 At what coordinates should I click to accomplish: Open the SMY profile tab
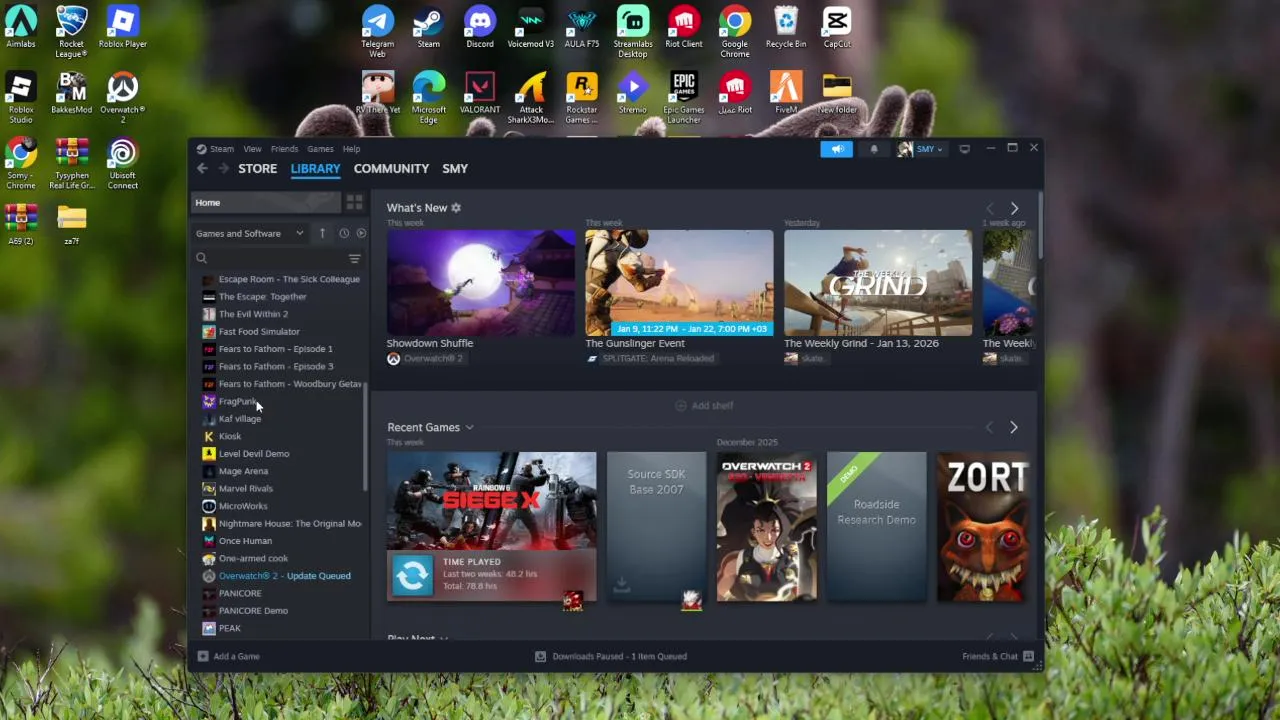pos(455,169)
